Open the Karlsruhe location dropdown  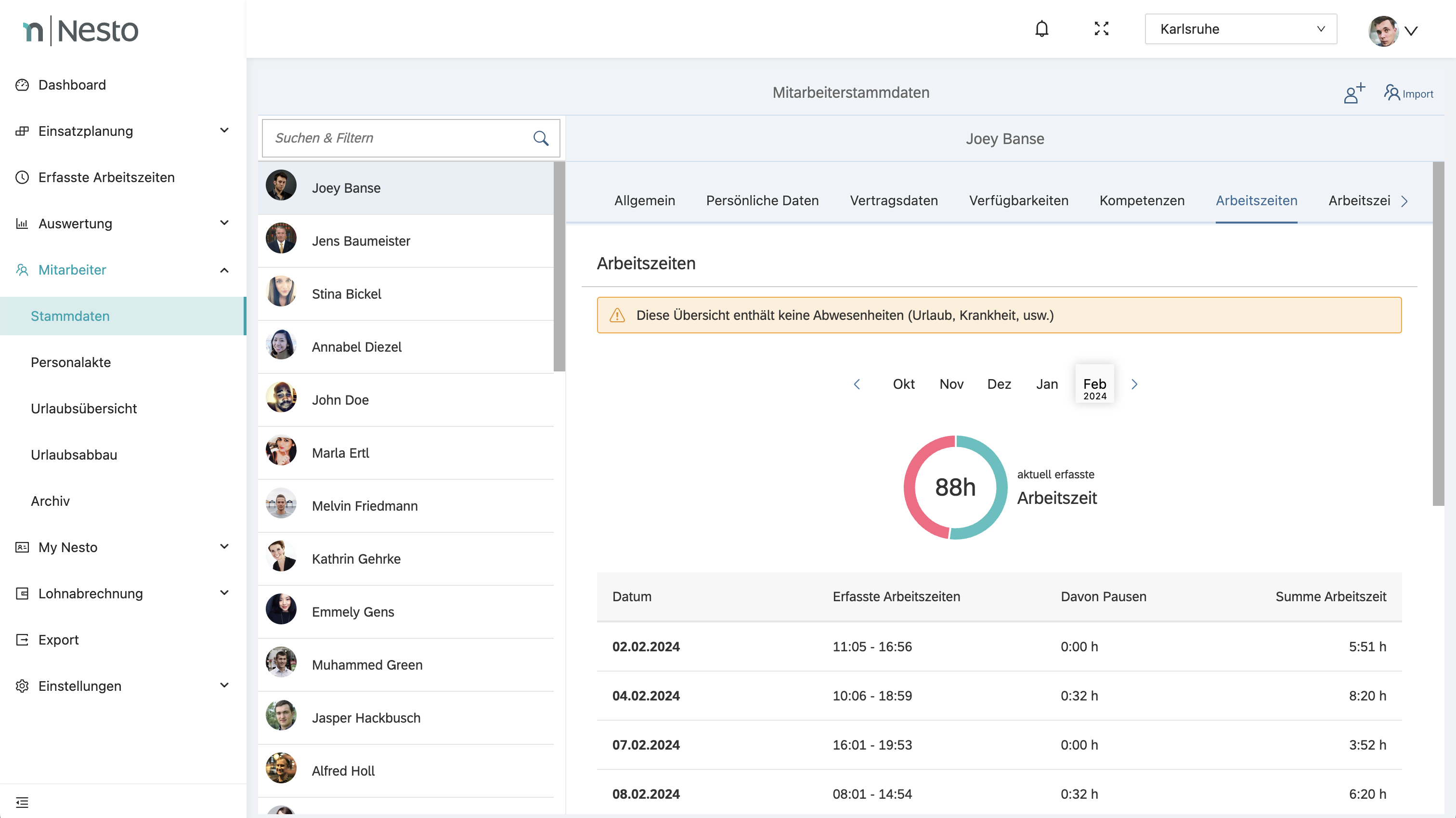pos(1240,29)
